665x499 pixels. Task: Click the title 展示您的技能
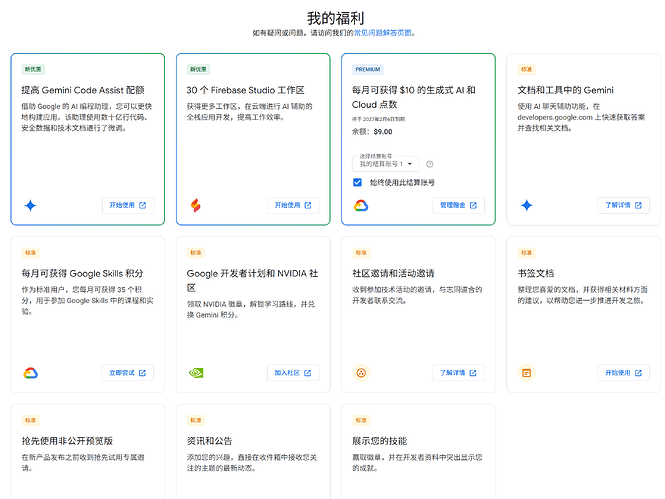click(x=379, y=441)
